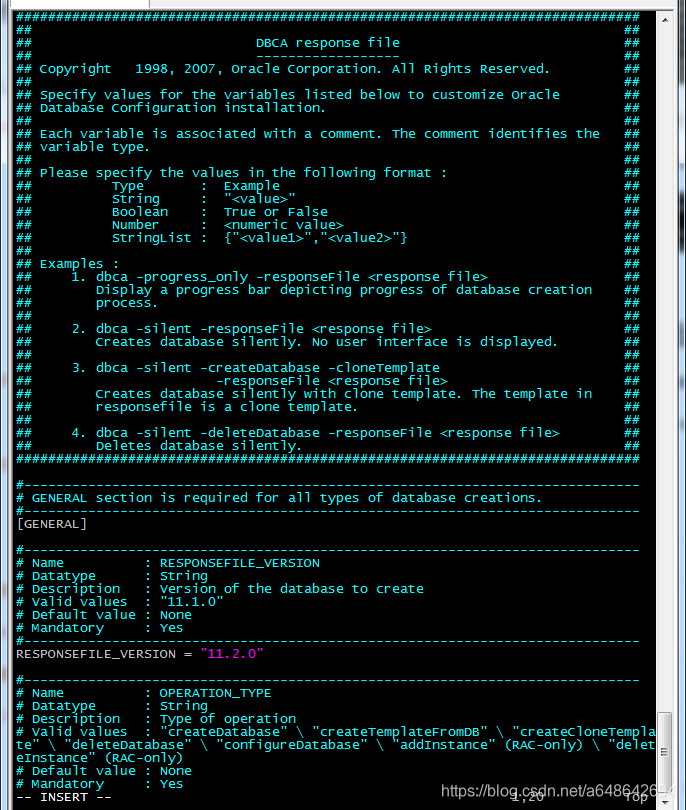Viewport: 686px width, 810px height.
Task: Click the 'Name : OPERATION_TYPE' comment line
Action: [144, 693]
